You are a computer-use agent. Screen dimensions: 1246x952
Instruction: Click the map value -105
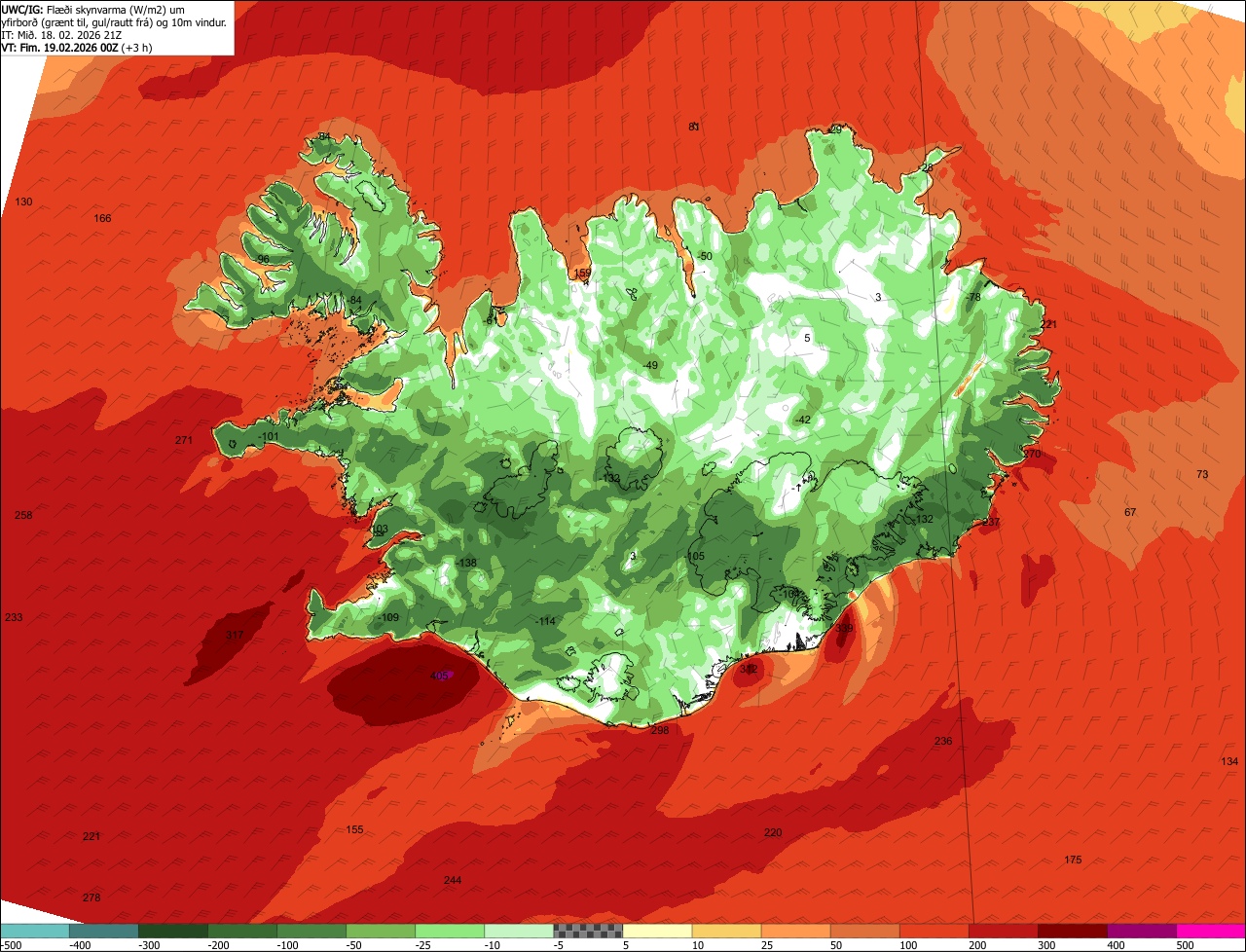(x=694, y=556)
